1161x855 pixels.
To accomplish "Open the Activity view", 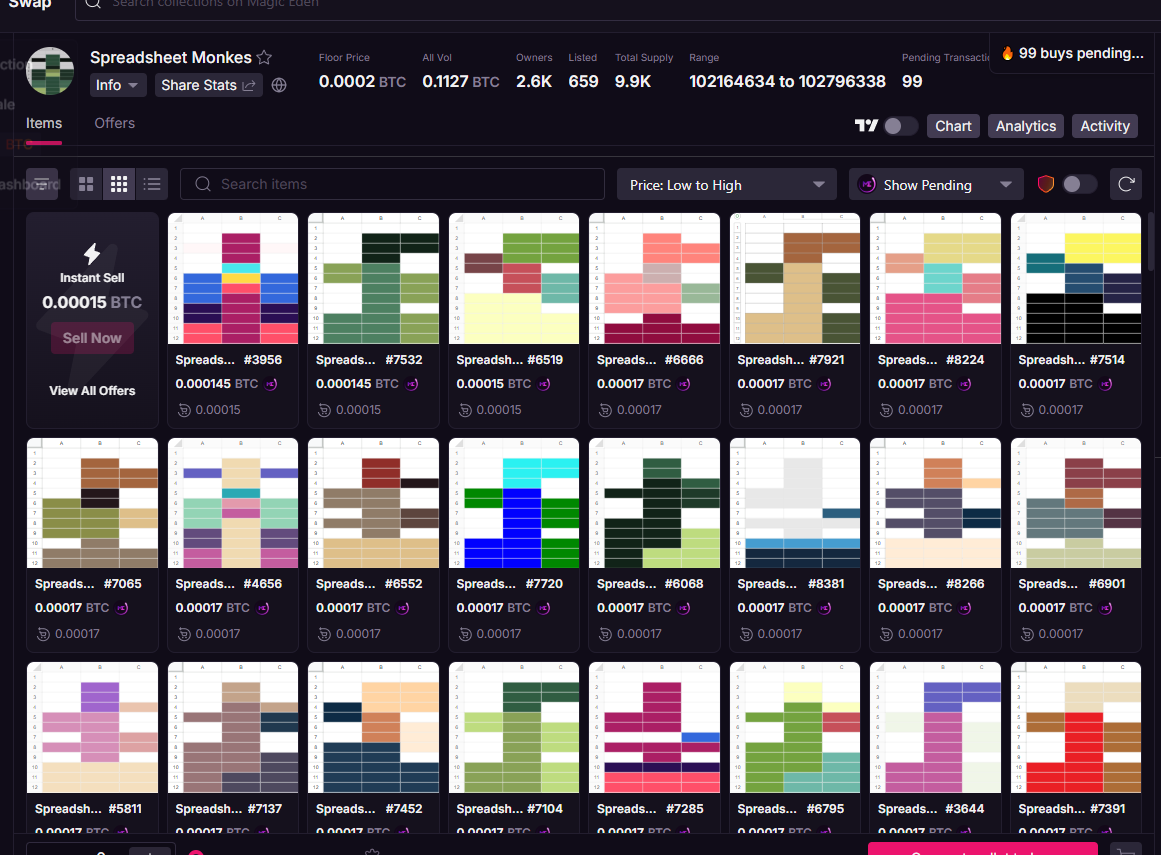I will pyautogui.click(x=1105, y=126).
